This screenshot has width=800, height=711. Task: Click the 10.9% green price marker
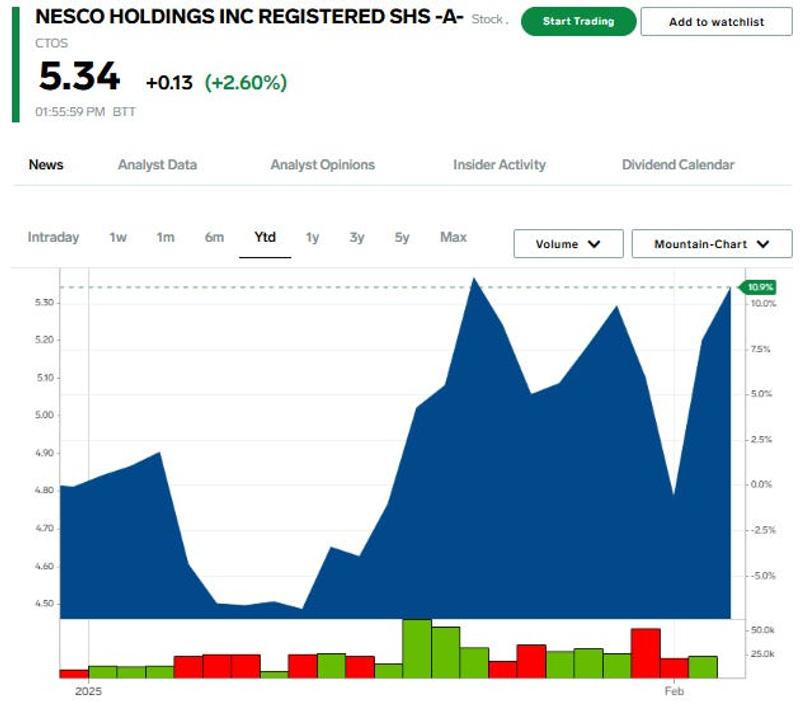pos(758,287)
